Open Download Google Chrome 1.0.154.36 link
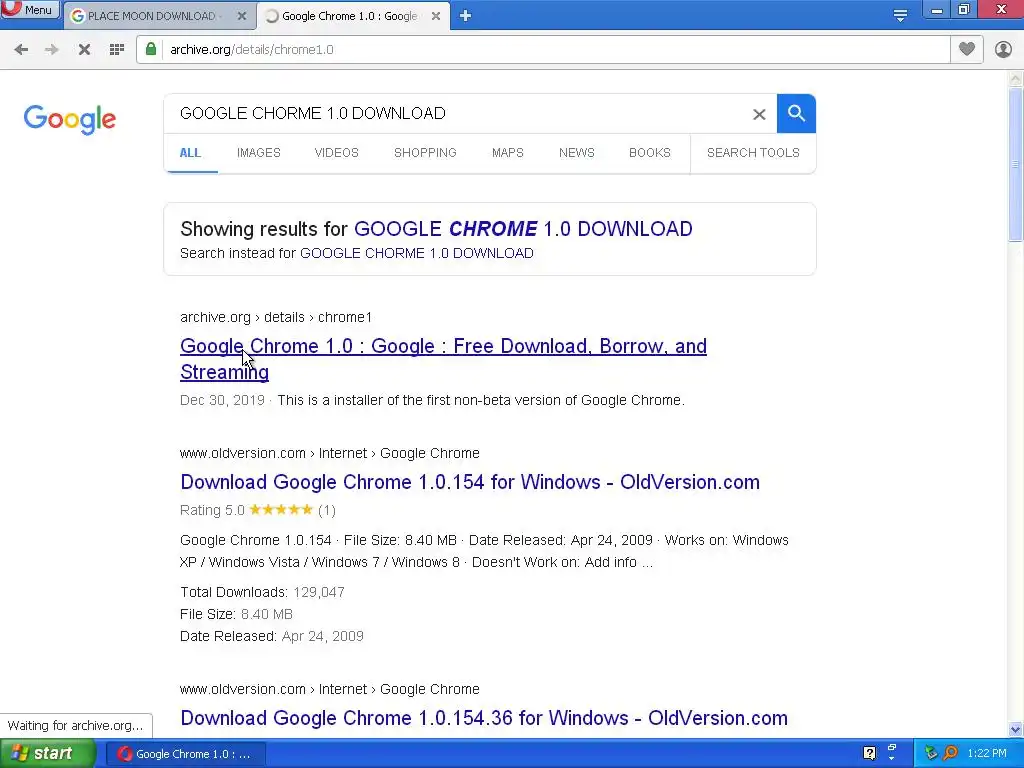Viewport: 1024px width, 768px height. [484, 718]
